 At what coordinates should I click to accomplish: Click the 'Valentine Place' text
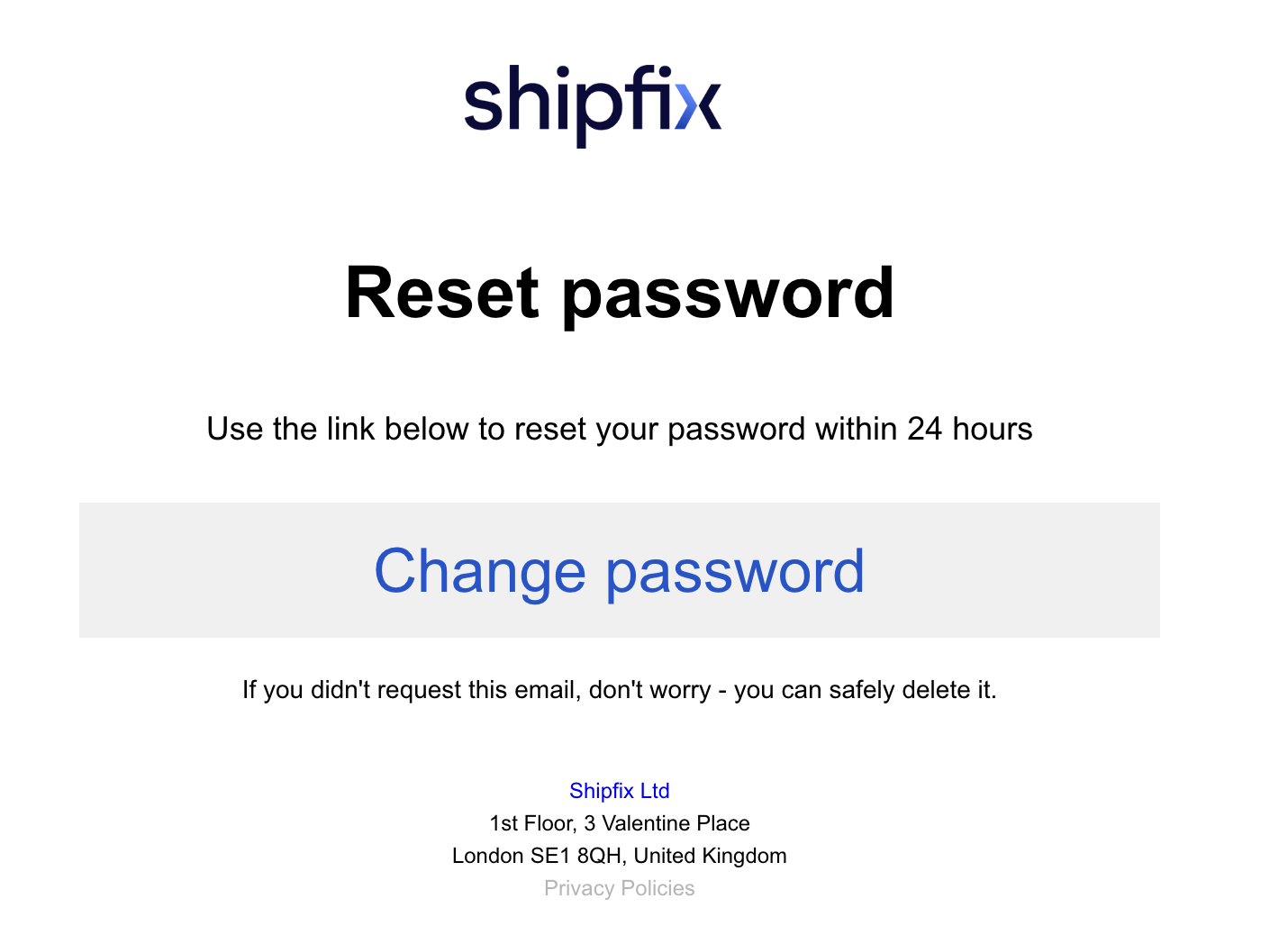click(x=676, y=823)
